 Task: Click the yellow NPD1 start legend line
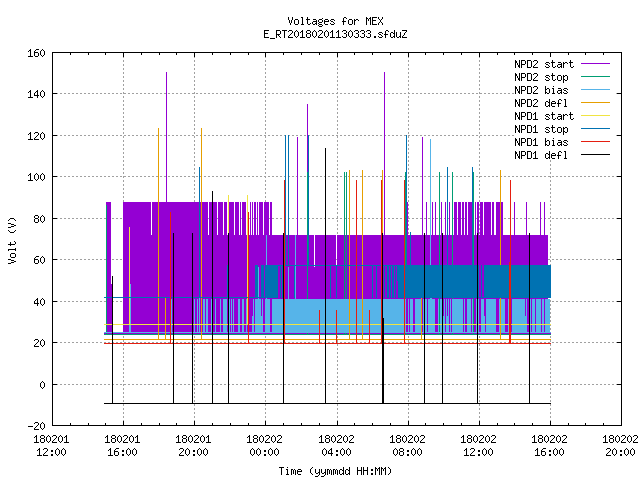tap(595, 116)
